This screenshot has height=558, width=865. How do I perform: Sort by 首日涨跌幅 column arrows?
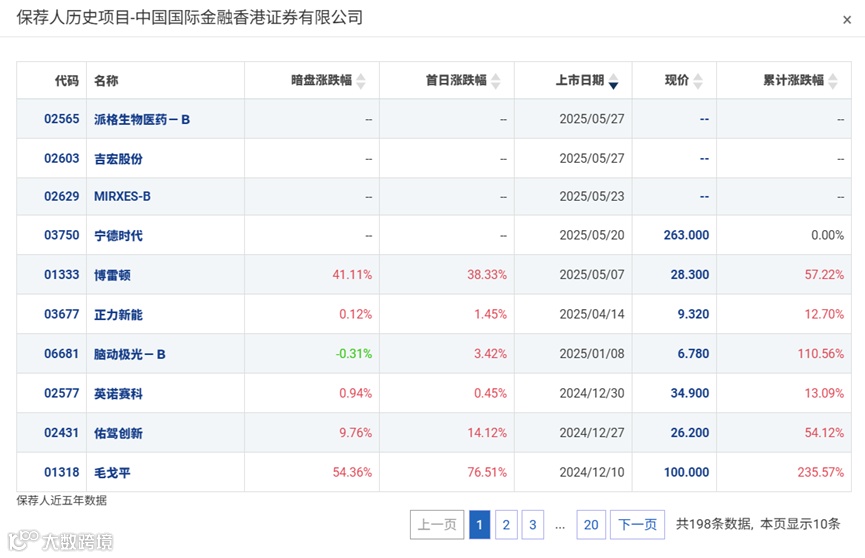click(495, 81)
